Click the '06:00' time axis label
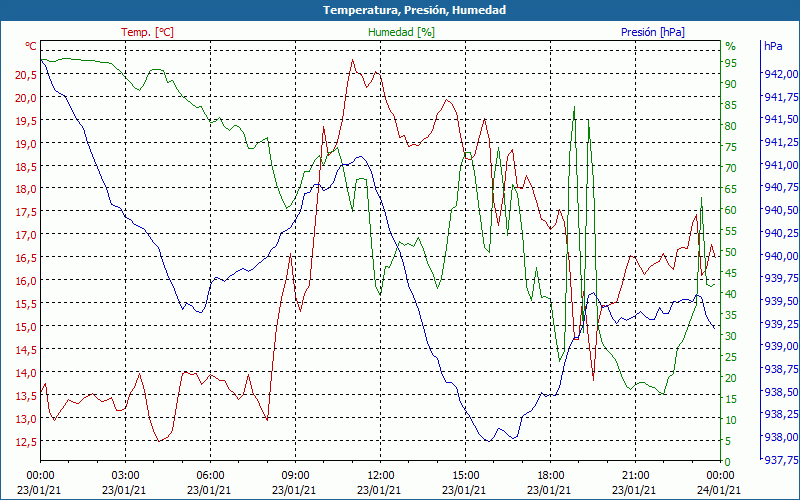 [210, 476]
